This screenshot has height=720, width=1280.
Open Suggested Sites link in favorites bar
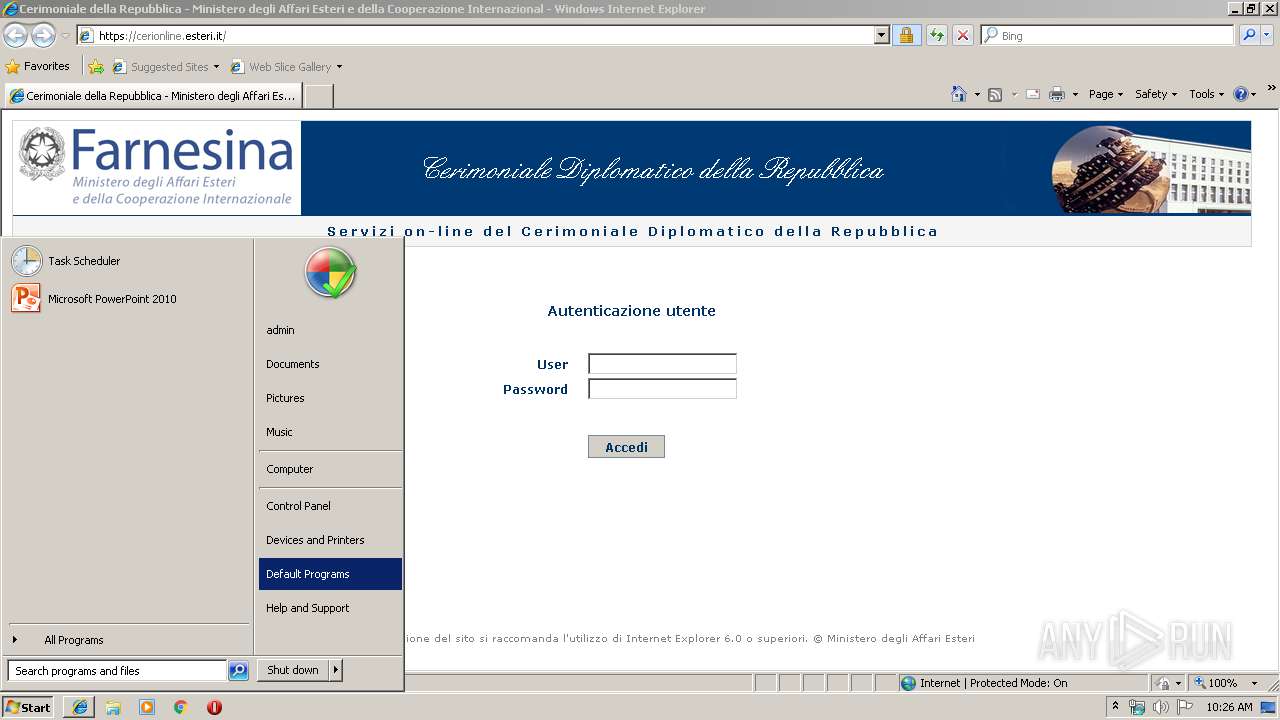pyautogui.click(x=165, y=67)
